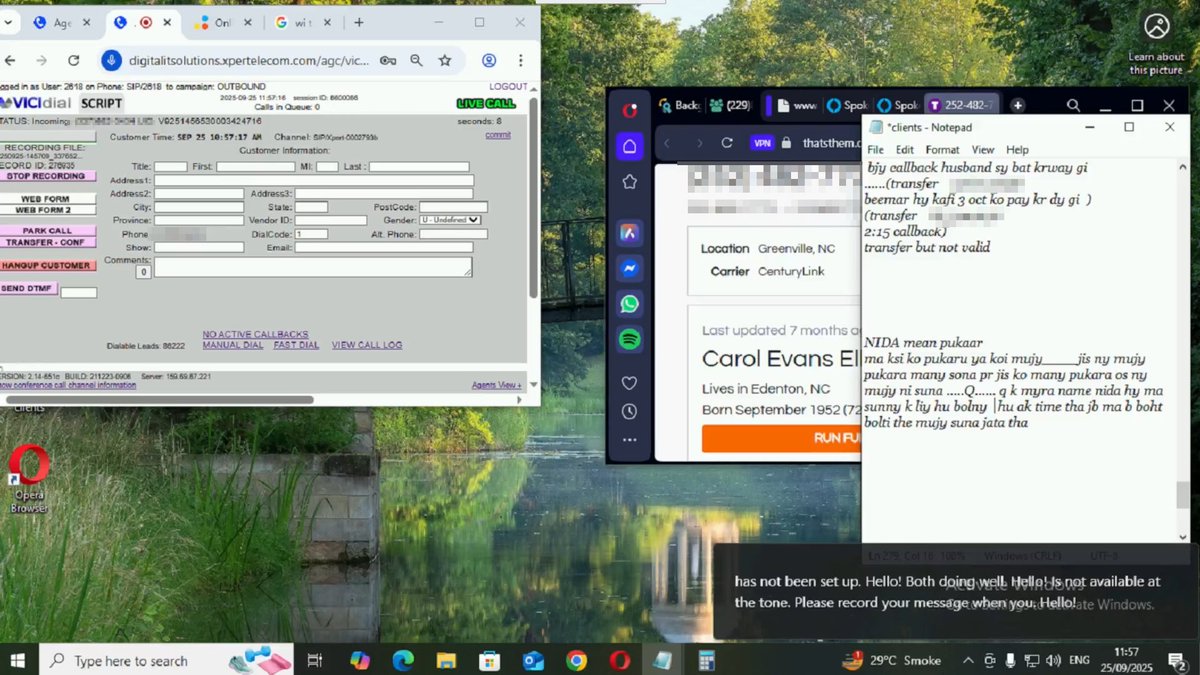Viewport: 1200px width, 675px height.
Task: Click Address1 input field
Action: 314,181
